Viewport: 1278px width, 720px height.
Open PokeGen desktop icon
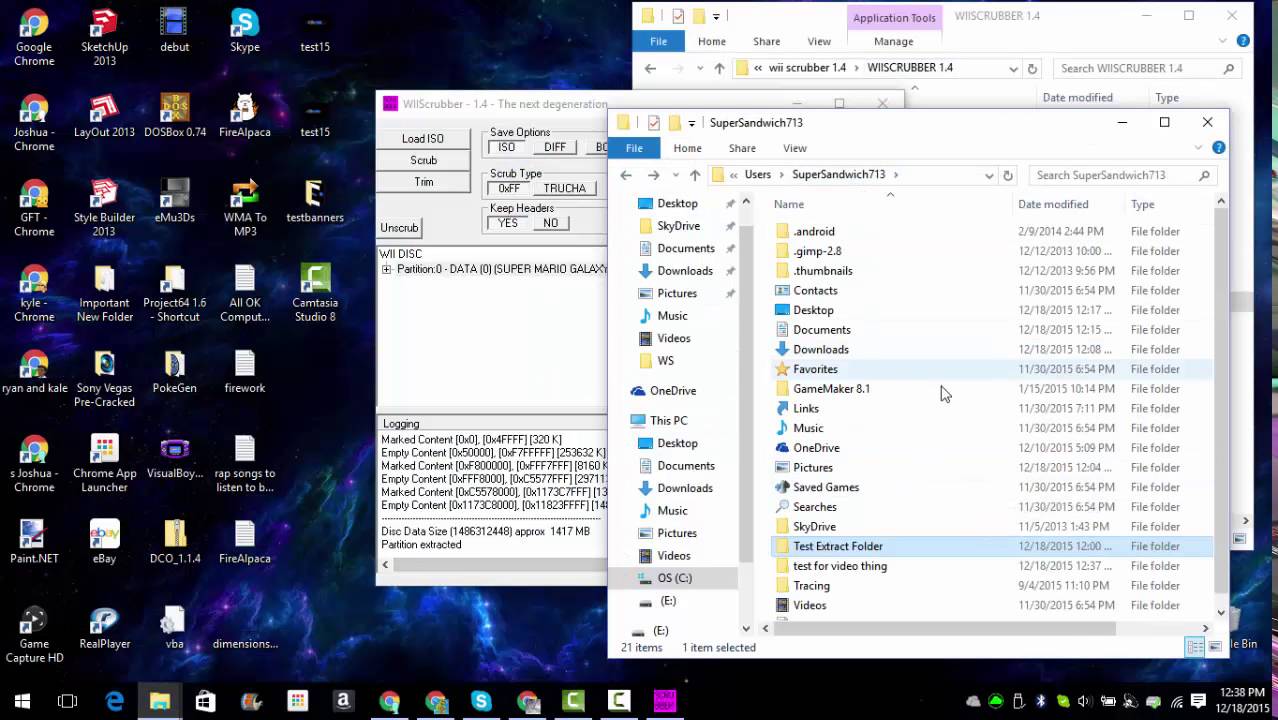point(174,371)
